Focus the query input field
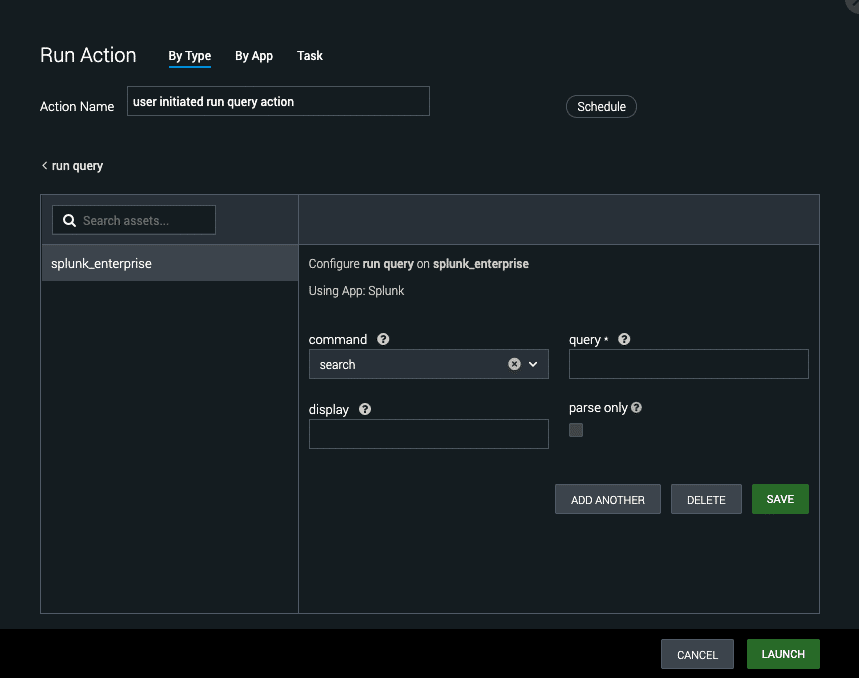 coord(689,364)
